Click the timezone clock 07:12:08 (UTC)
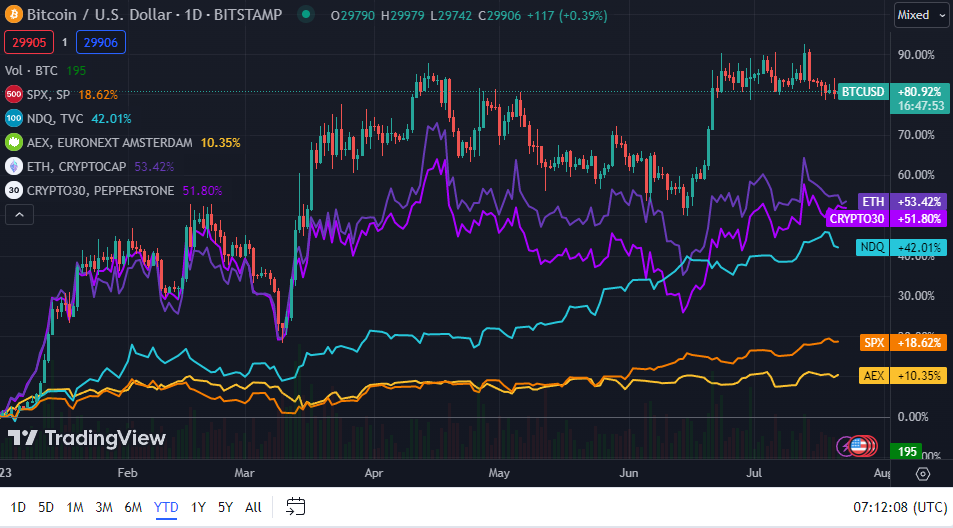 point(900,507)
